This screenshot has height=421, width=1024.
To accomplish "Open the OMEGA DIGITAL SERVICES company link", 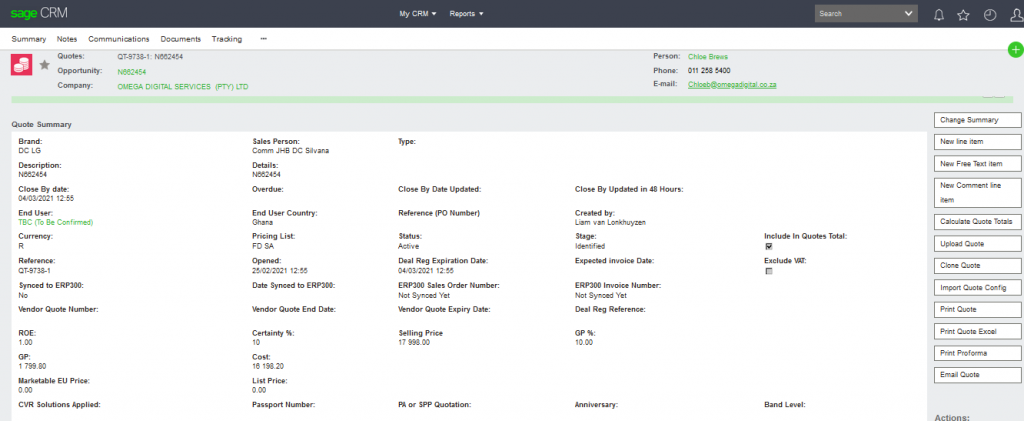I will [x=182, y=87].
